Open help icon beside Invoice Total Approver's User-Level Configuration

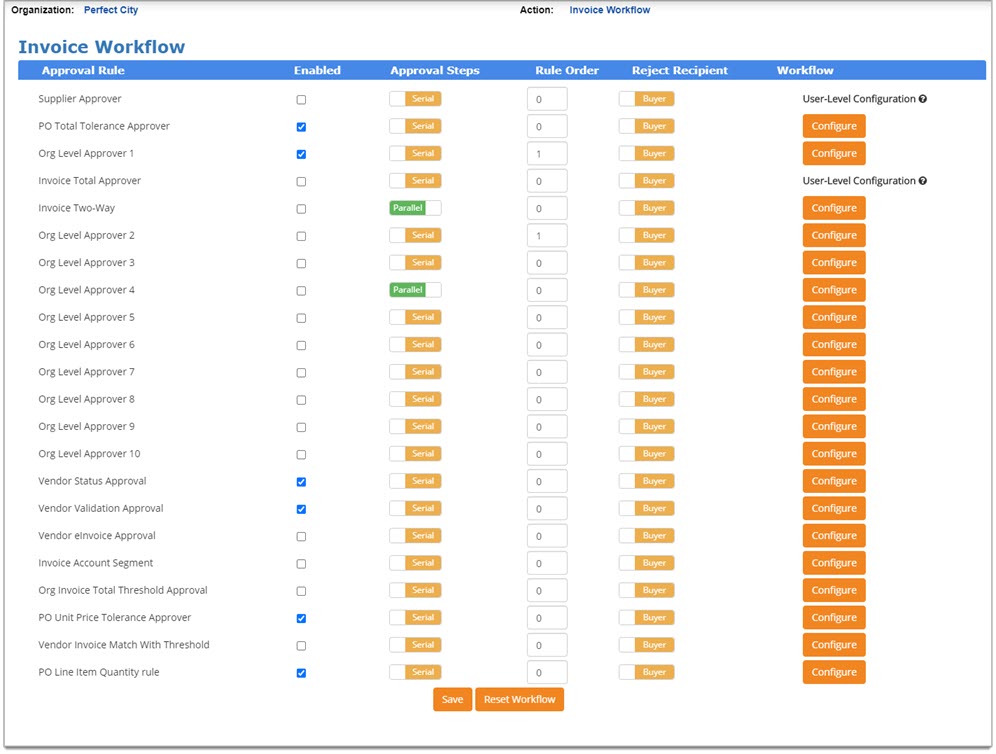click(921, 181)
